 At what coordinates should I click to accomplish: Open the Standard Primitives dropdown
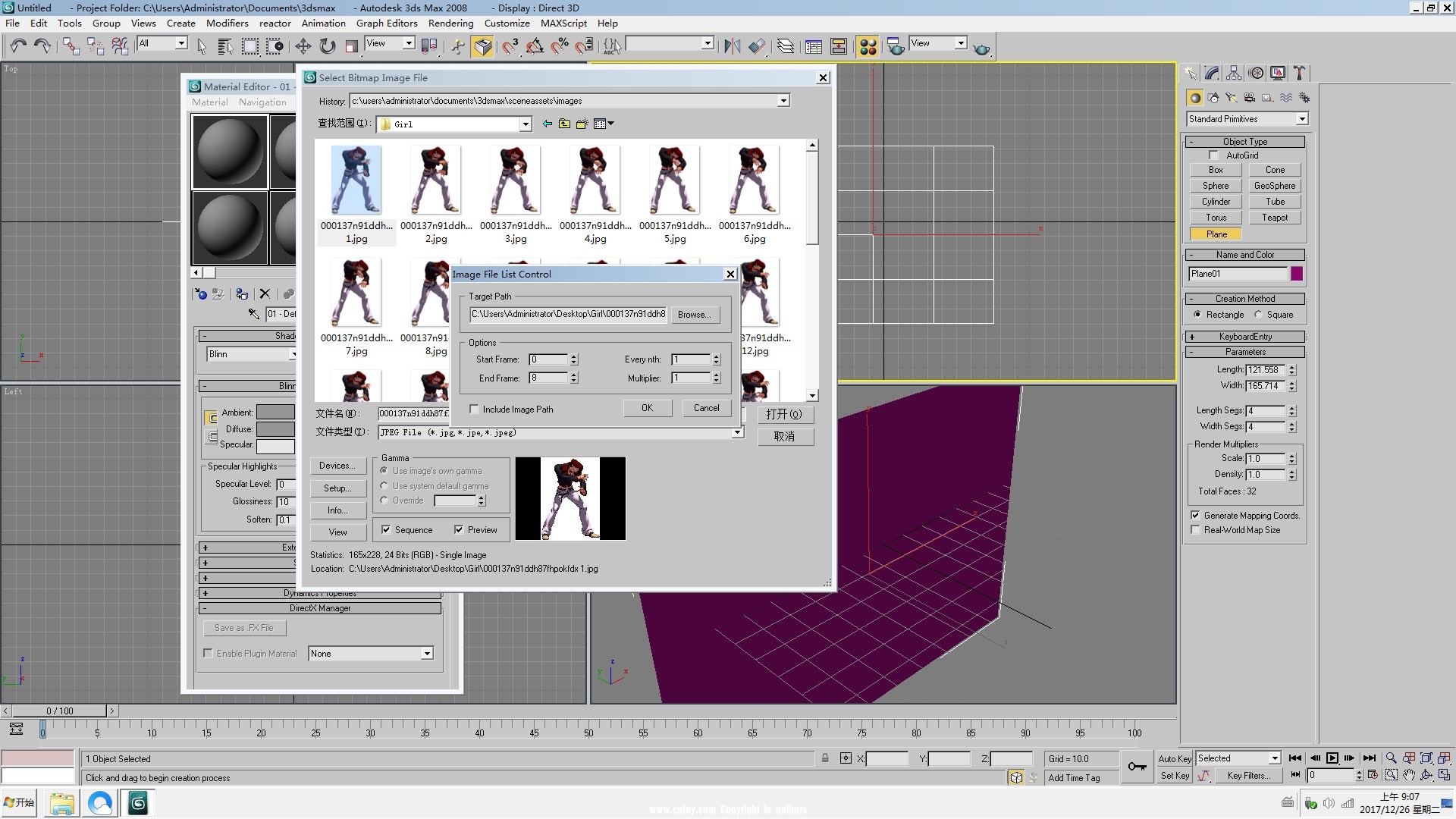tap(1301, 119)
